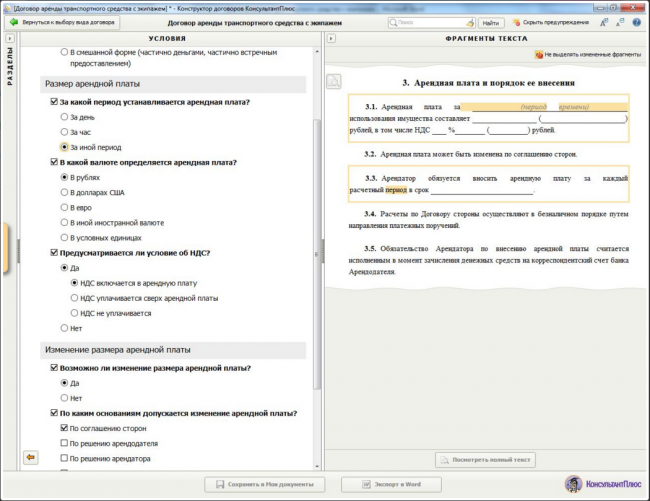
Task: Select conventional units option
Action: point(64,237)
